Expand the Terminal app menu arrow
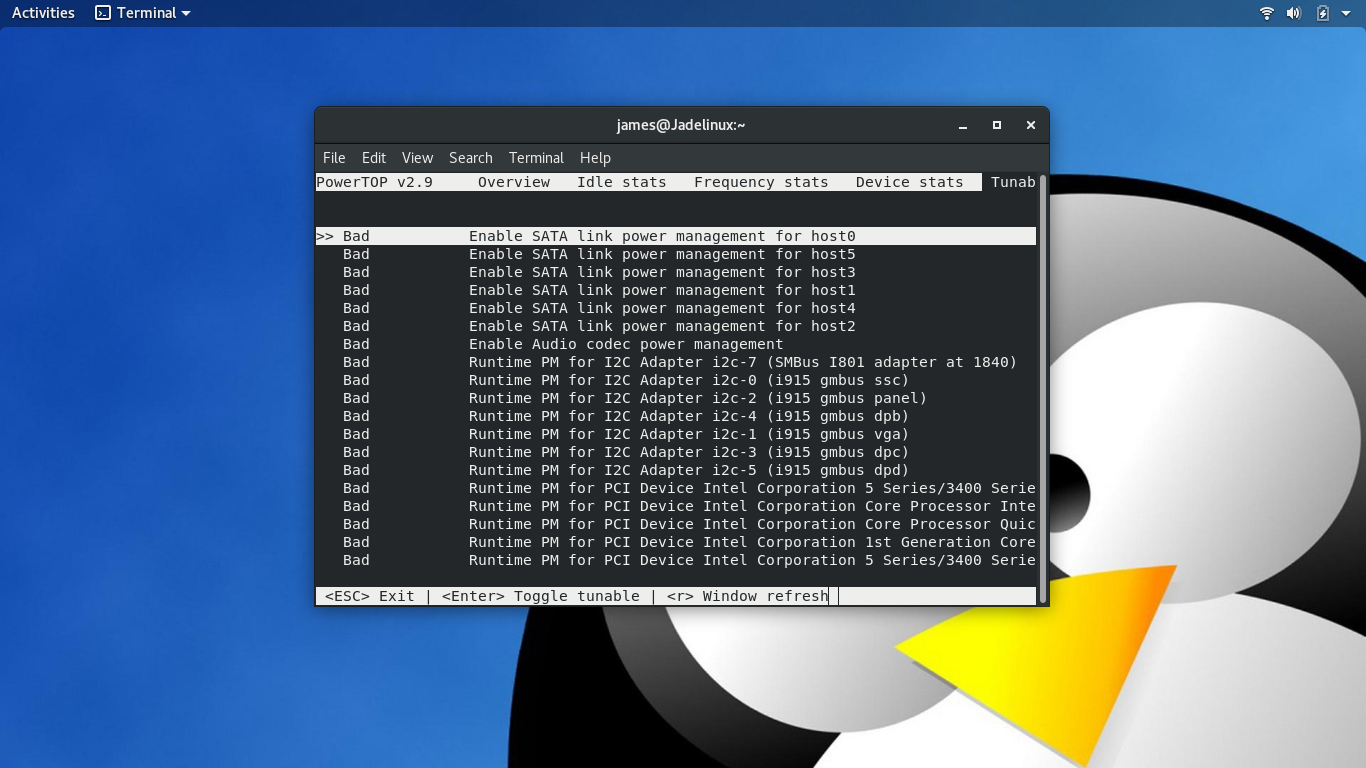 (186, 13)
